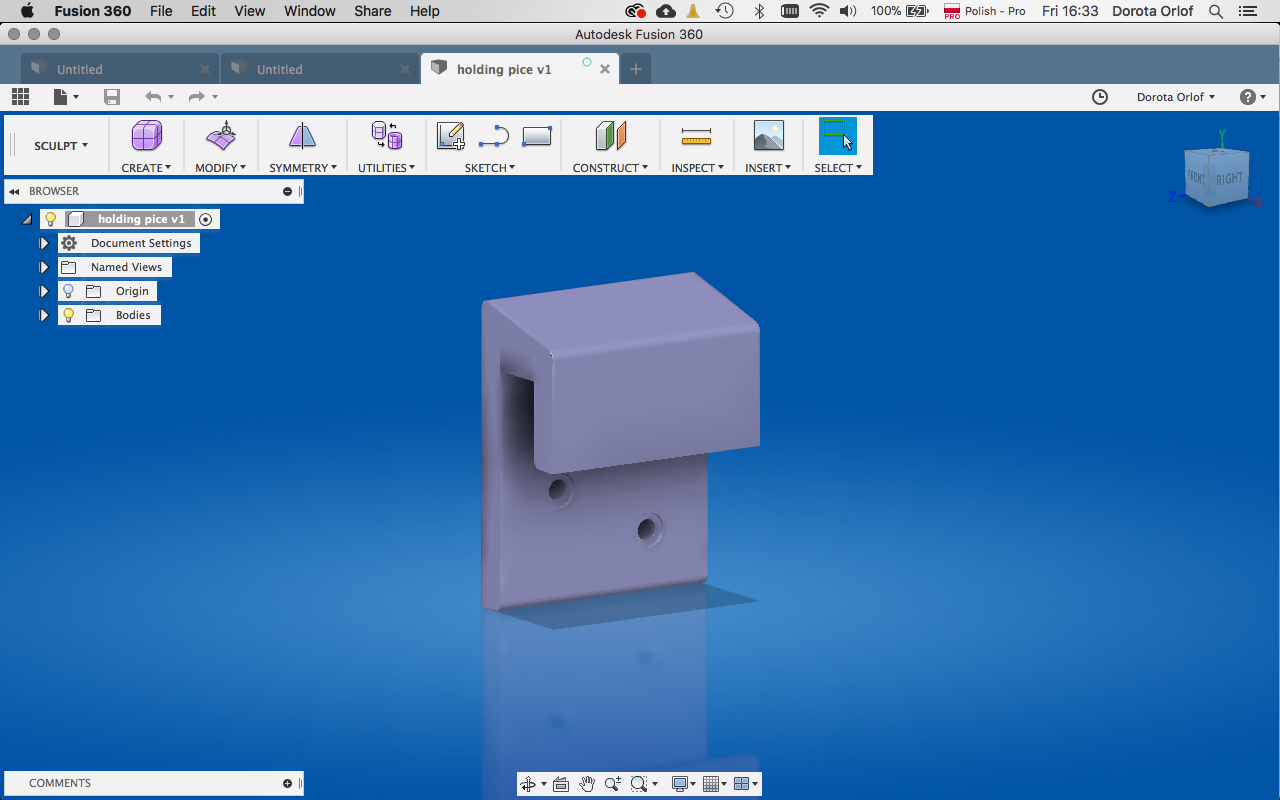Click the Select tool icon
Viewport: 1280px width, 800px height.
point(837,136)
